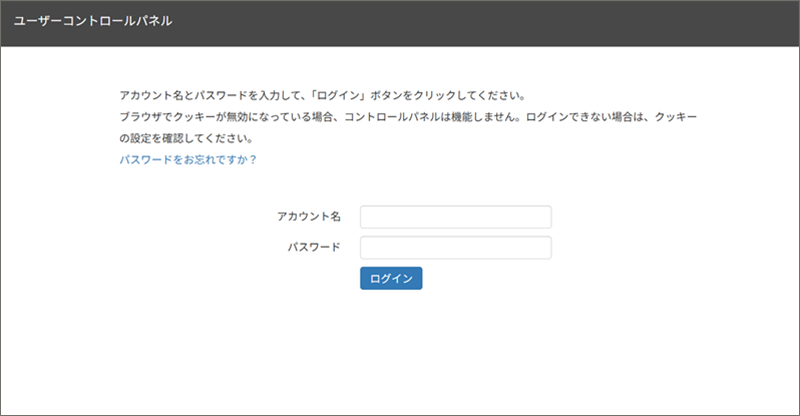Follow the forgot password hyperlink
The image size is (800, 416).
pyautogui.click(x=188, y=159)
